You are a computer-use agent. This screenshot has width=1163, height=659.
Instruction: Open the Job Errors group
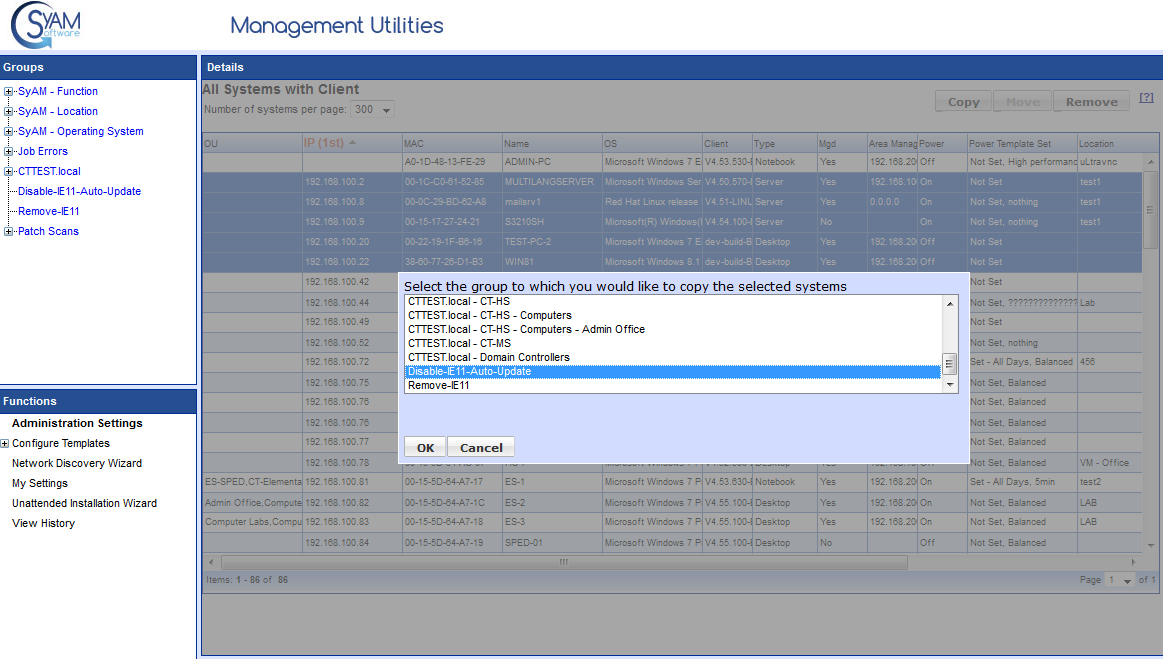[43, 151]
